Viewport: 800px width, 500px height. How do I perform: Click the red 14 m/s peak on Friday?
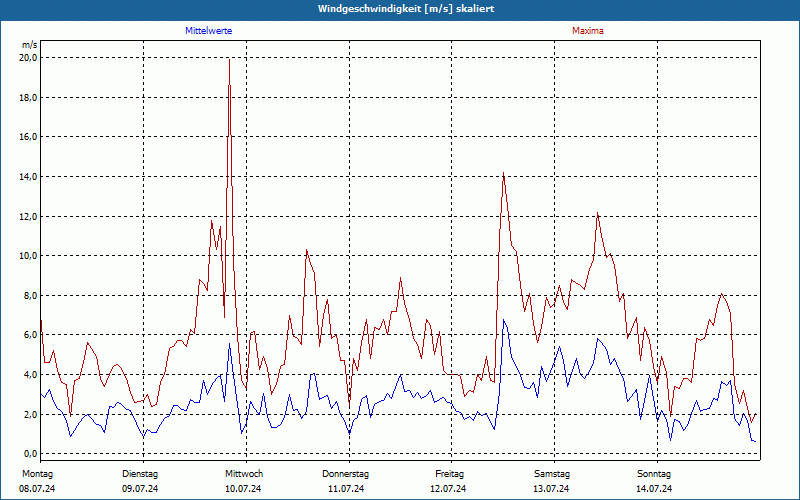[504, 173]
